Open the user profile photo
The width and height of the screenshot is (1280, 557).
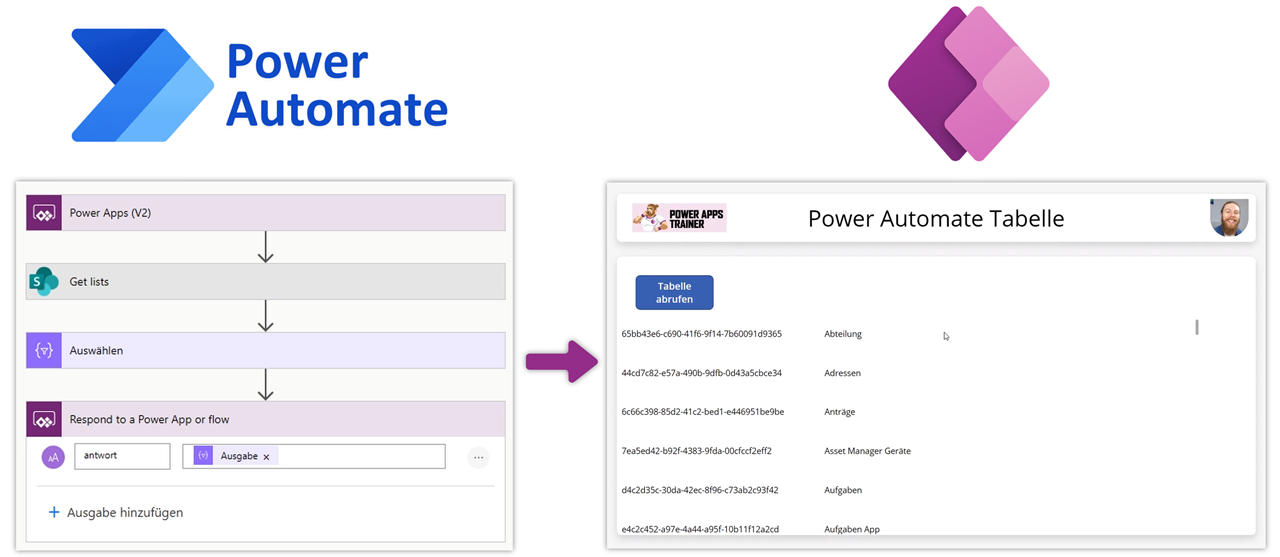[1229, 217]
